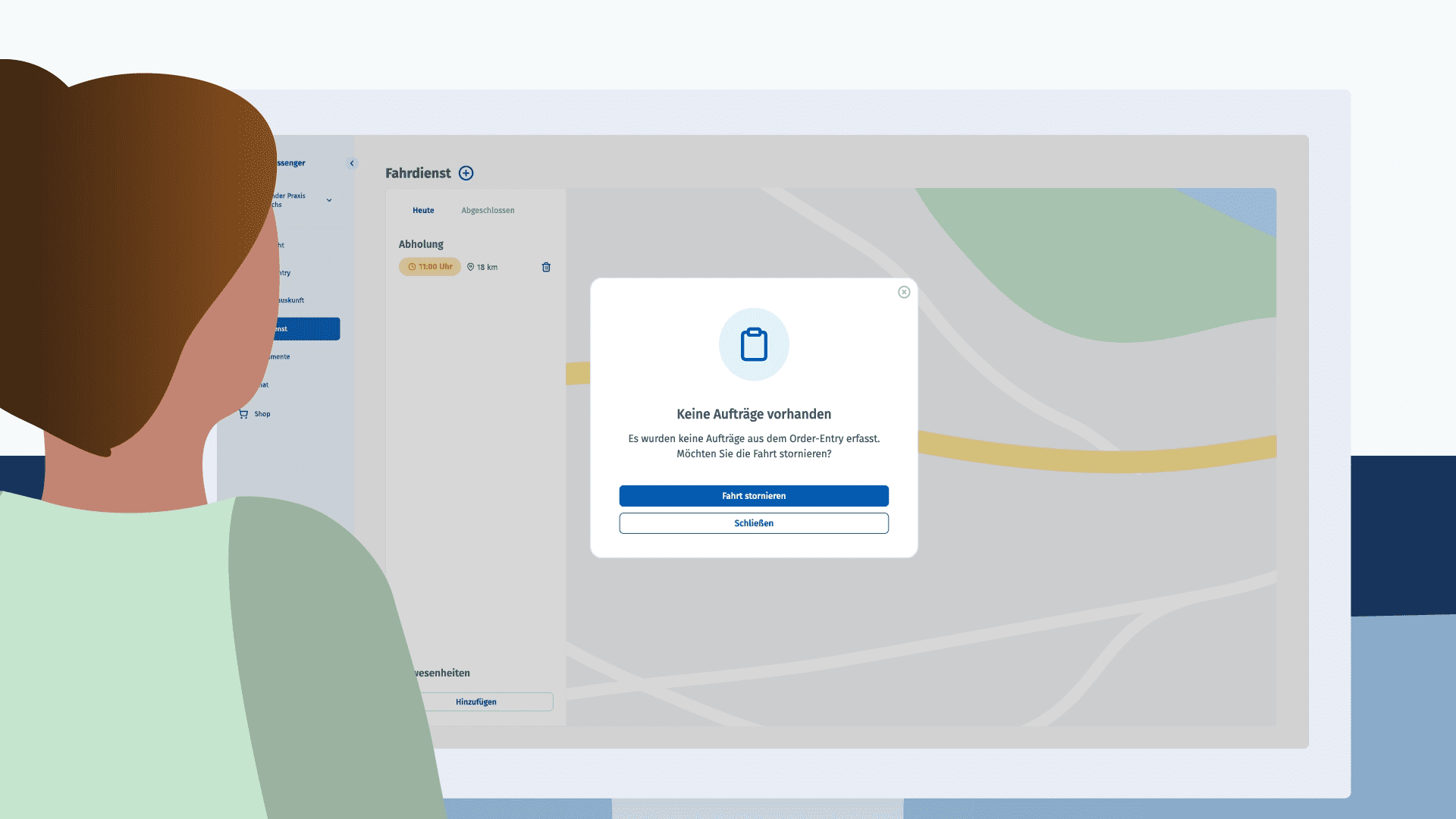The width and height of the screenshot is (1456, 819).
Task: Open the Shop sidebar entry
Action: coord(262,414)
